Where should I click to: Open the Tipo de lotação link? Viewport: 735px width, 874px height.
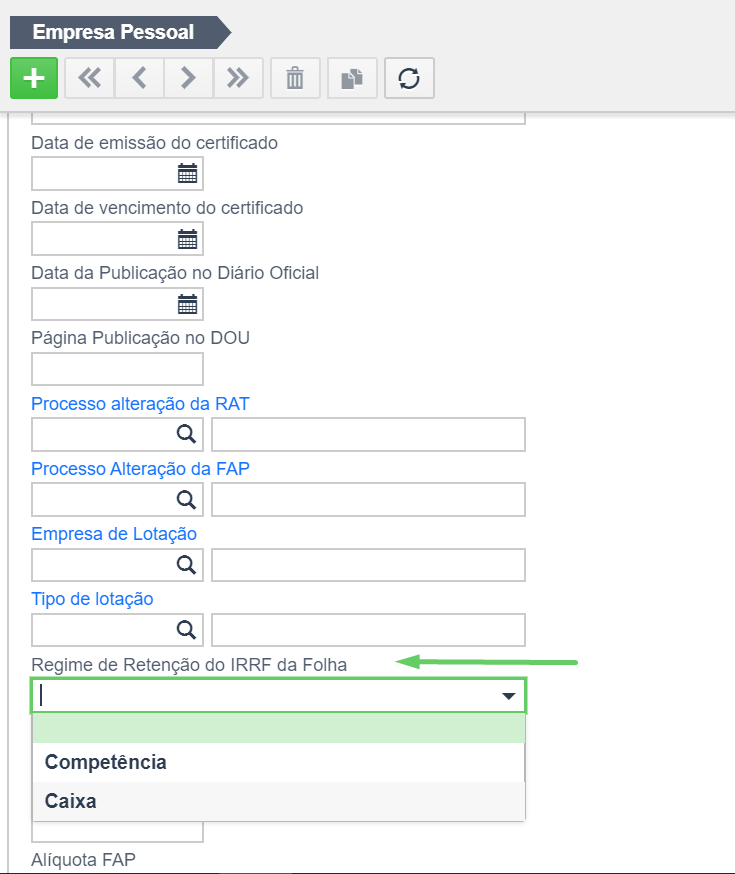pos(93,599)
